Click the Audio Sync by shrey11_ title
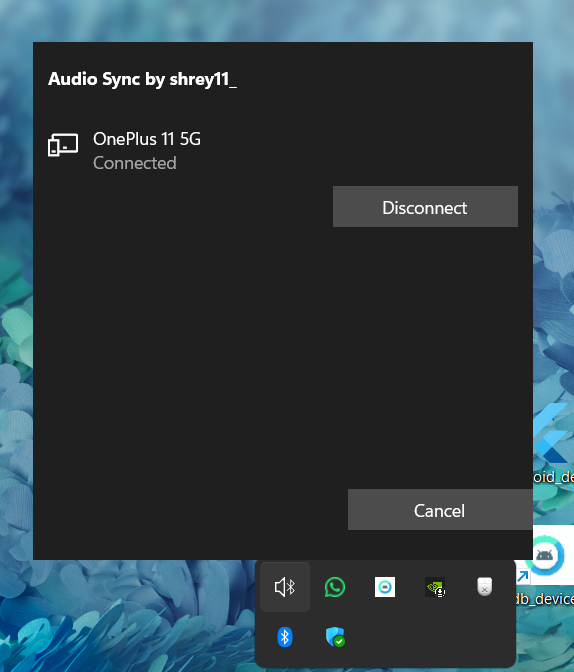This screenshot has width=574, height=672. pyautogui.click(x=142, y=79)
